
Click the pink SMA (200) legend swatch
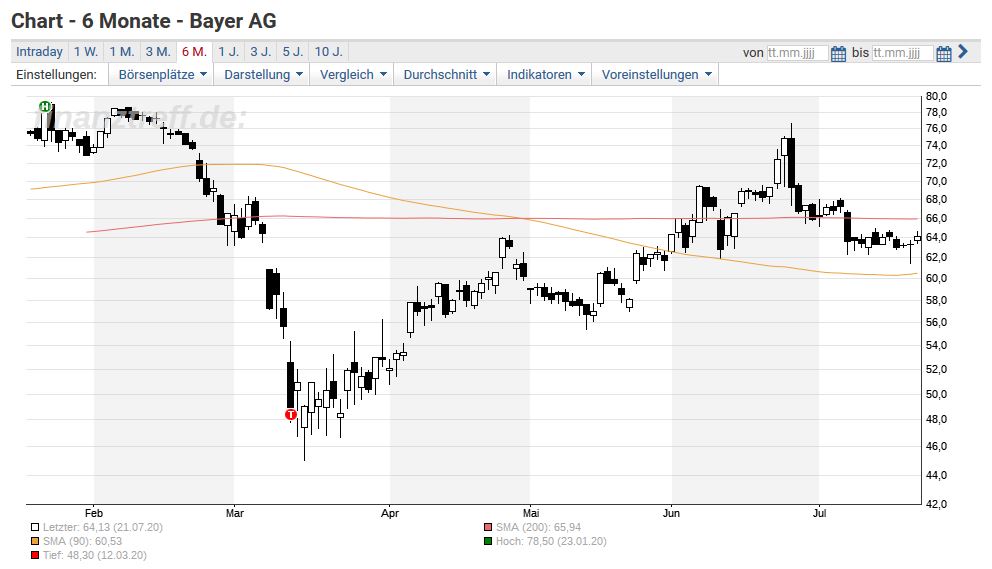tap(488, 527)
